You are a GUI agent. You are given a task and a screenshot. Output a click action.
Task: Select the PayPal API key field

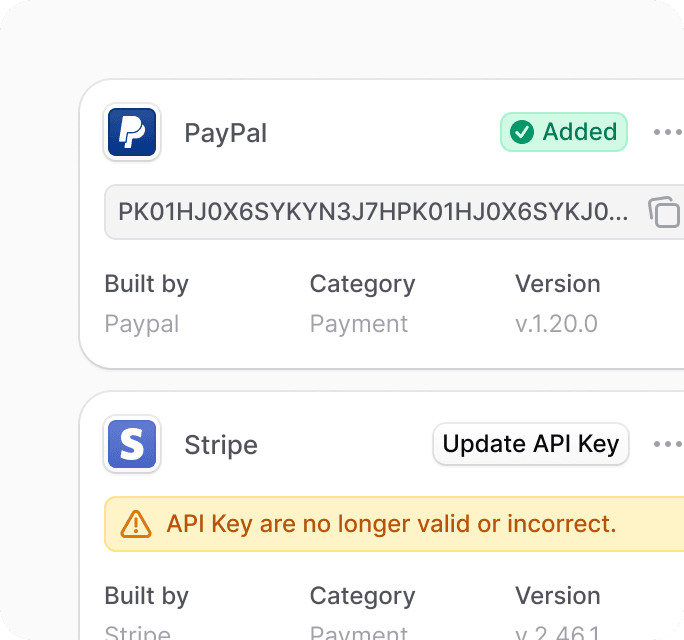click(x=394, y=212)
